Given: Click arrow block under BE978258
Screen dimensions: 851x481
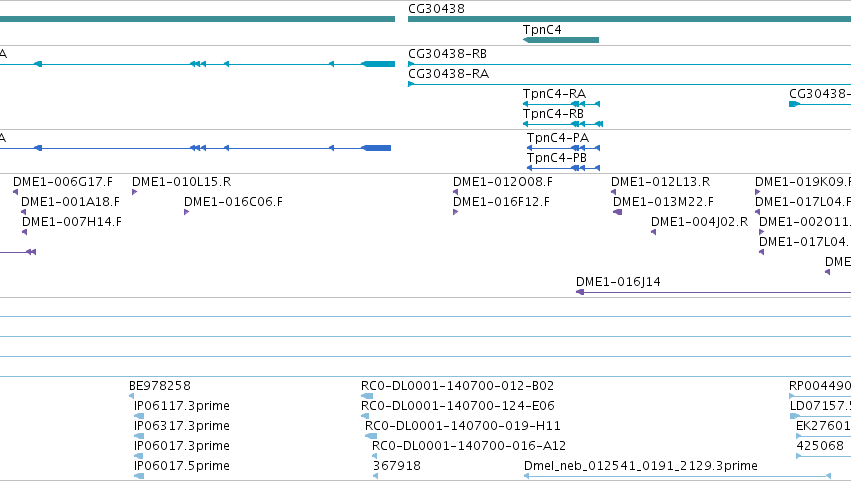Looking at the screenshot, I should click(x=131, y=396).
